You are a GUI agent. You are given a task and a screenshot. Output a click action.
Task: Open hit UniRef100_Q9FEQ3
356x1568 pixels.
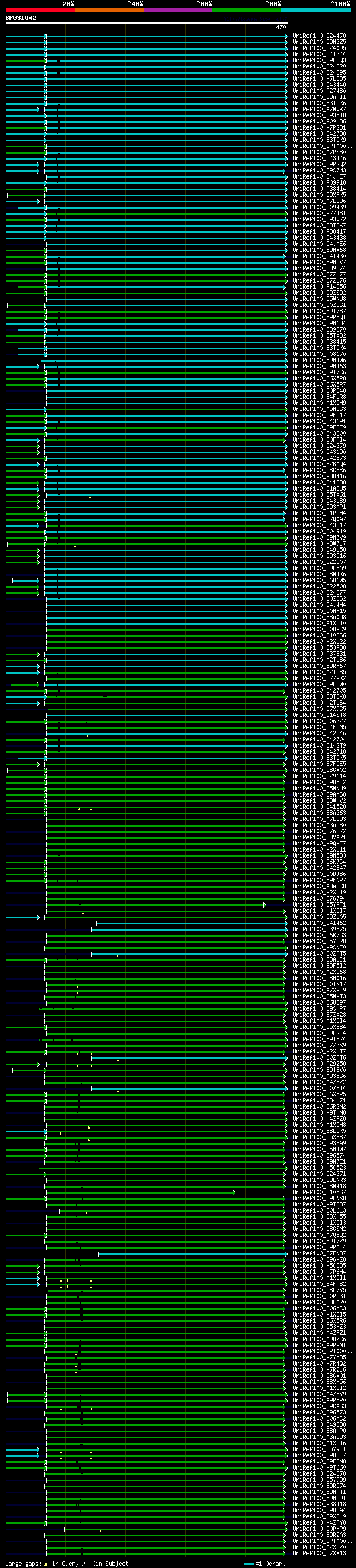point(319,60)
